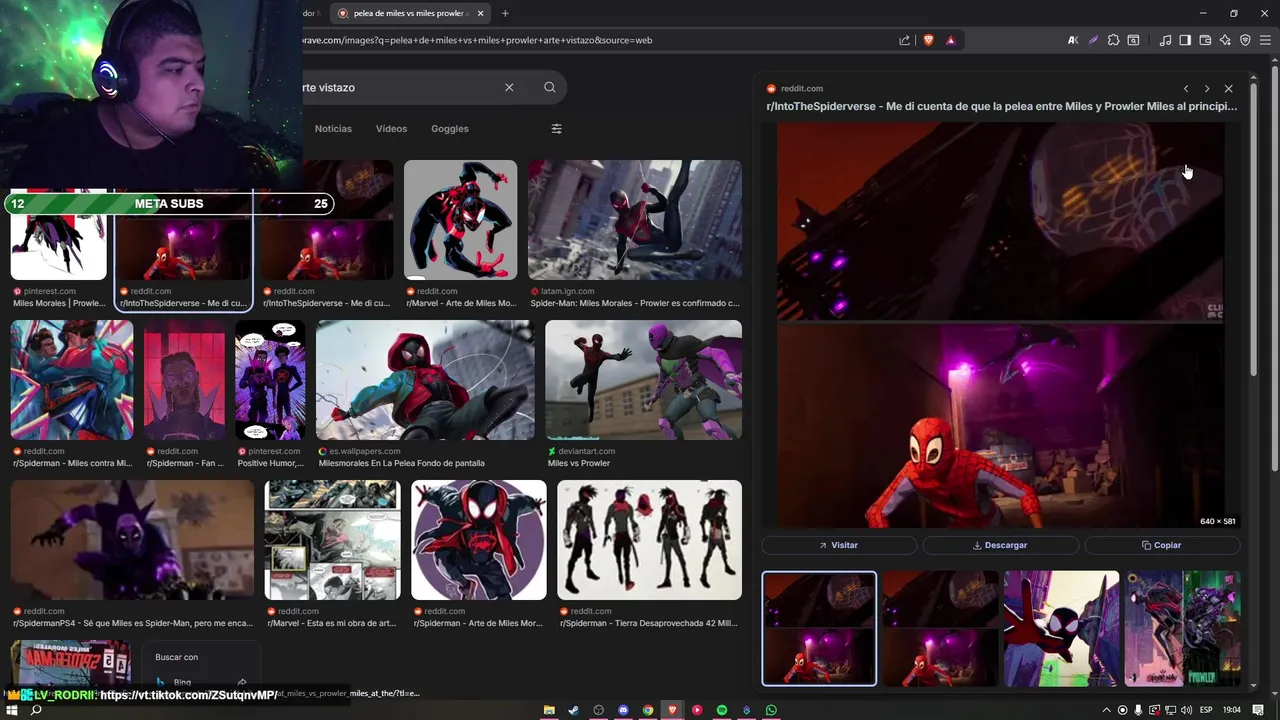This screenshot has width=1280, height=720.
Task: Open the image search filters icon
Action: (x=556, y=128)
